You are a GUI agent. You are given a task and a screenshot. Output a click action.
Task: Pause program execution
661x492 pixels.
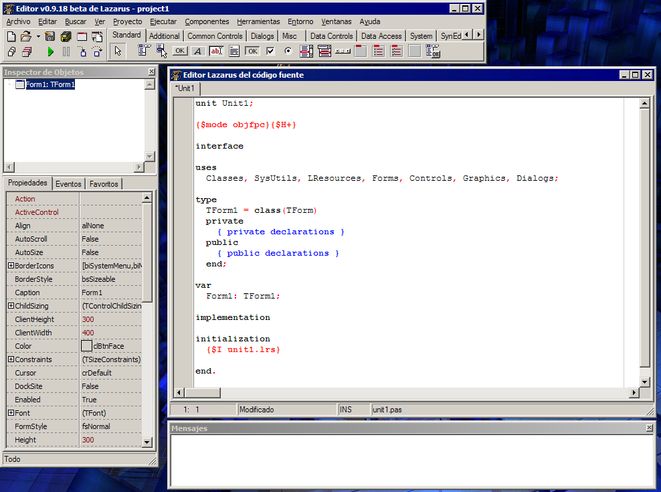(x=66, y=52)
